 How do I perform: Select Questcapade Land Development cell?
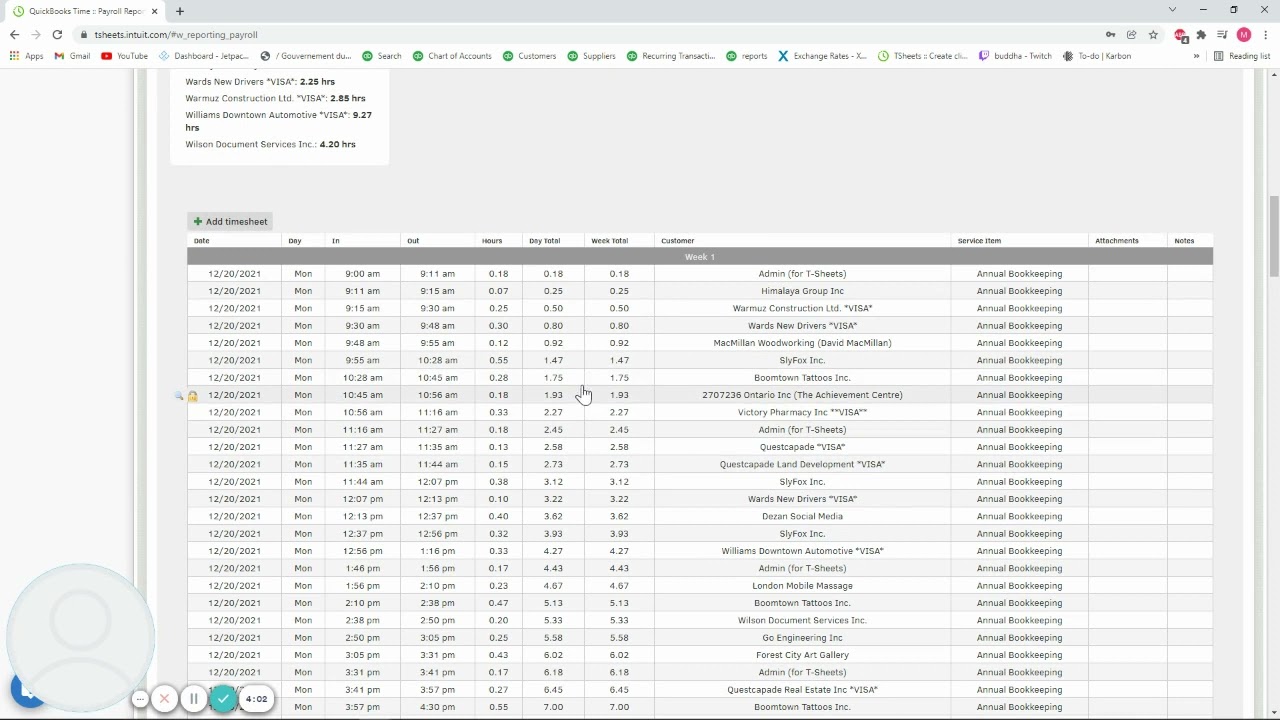(x=802, y=464)
